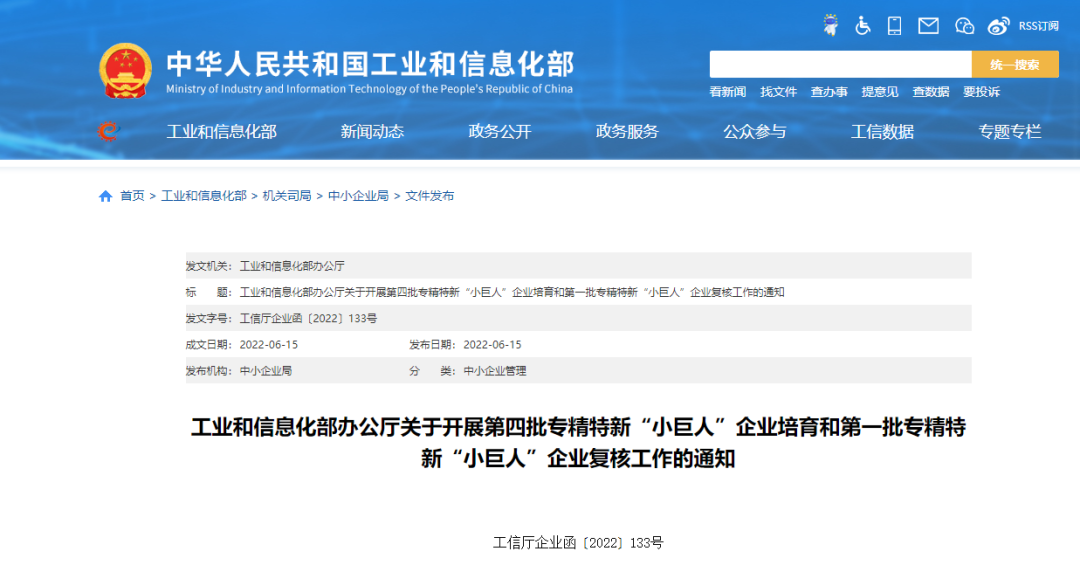Click the 找文件 quick link
The image size is (1080, 572).
pos(778,92)
